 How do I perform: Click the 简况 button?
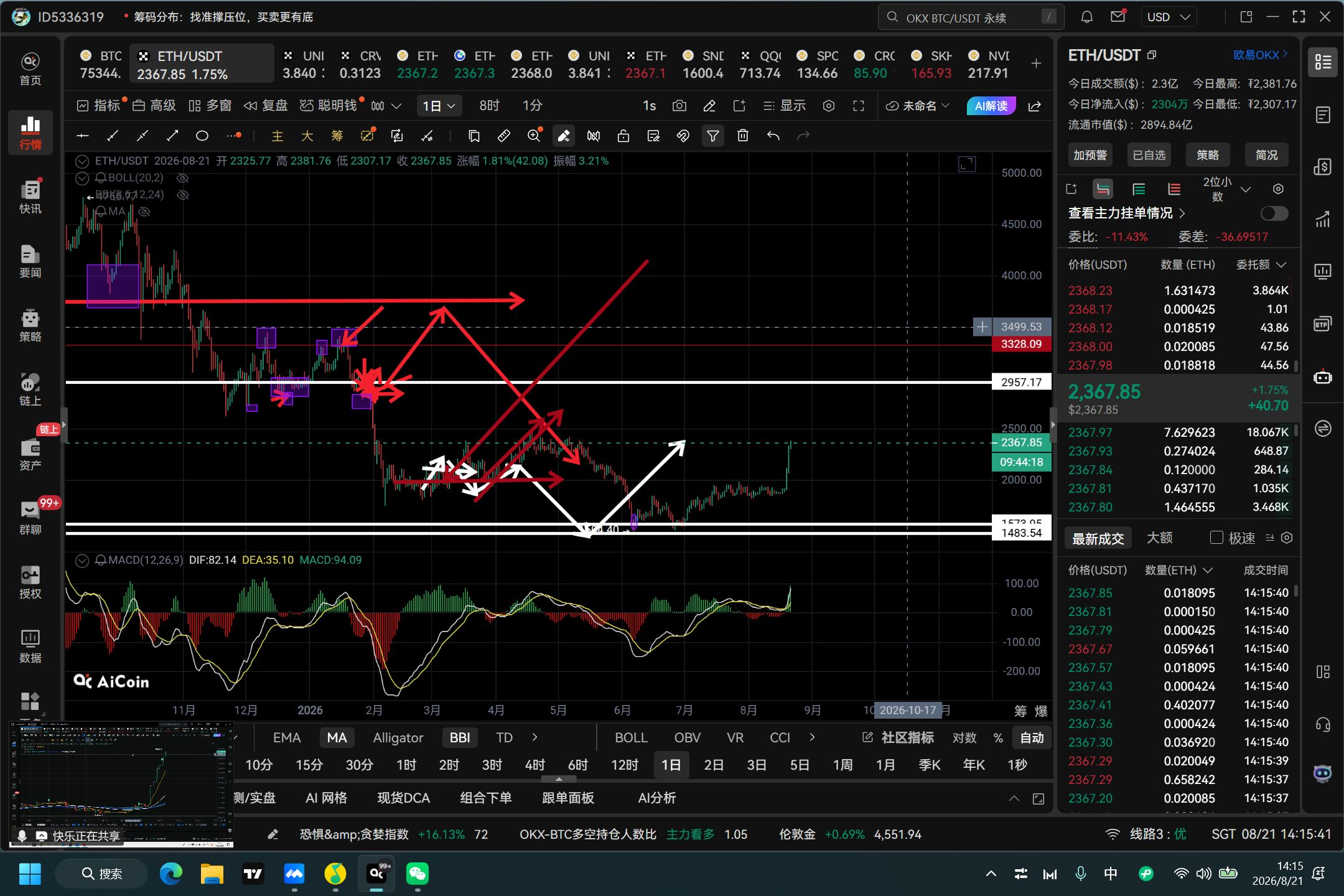pyautogui.click(x=1266, y=155)
